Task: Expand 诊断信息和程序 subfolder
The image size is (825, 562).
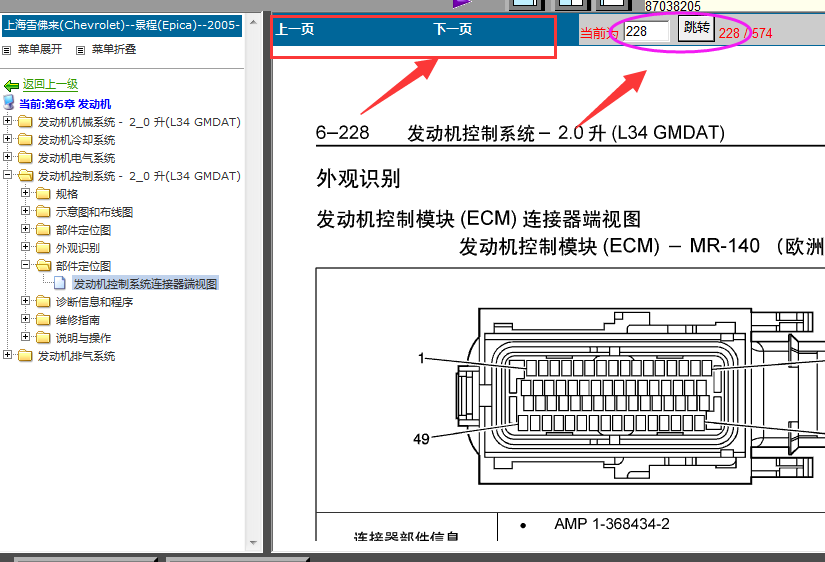Action: coord(25,300)
